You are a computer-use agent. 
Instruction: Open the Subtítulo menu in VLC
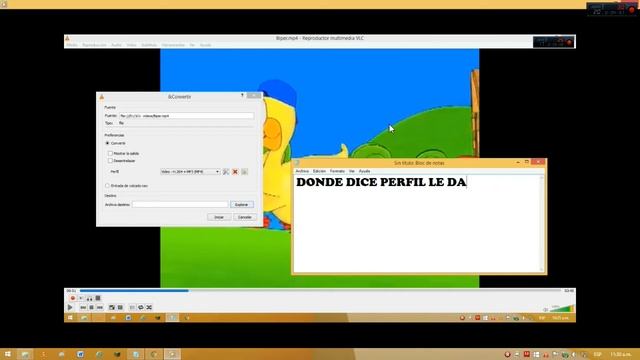tap(149, 45)
